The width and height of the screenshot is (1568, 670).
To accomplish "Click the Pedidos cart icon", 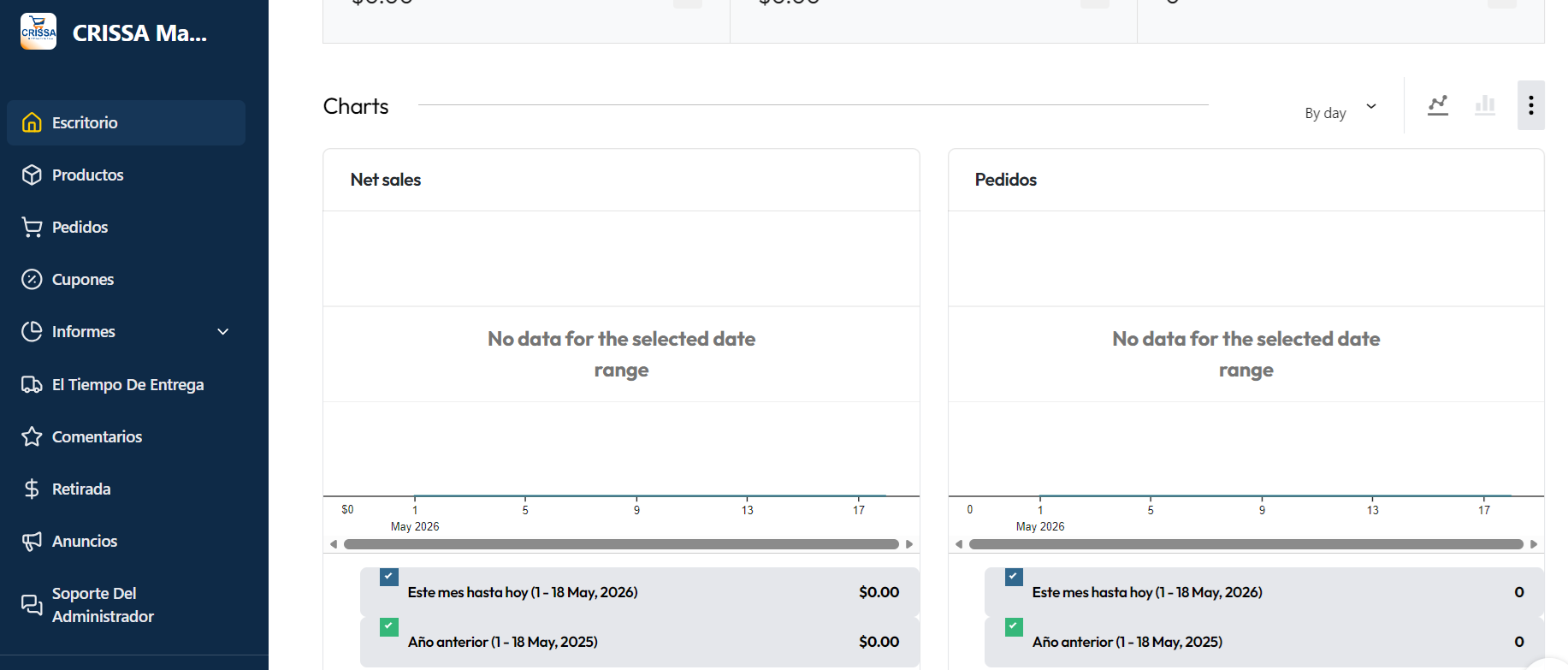I will point(32,227).
